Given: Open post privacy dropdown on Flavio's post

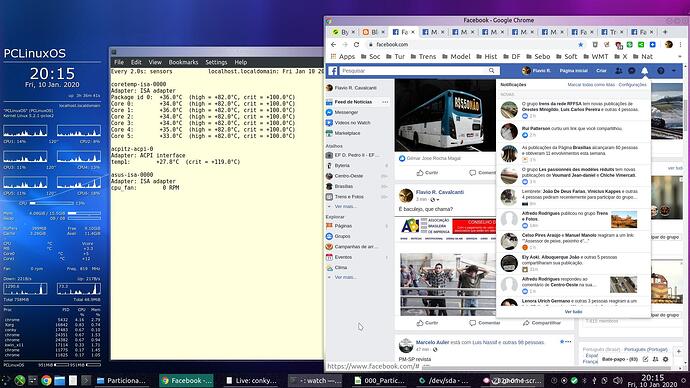Looking at the screenshot, I should 435,200.
